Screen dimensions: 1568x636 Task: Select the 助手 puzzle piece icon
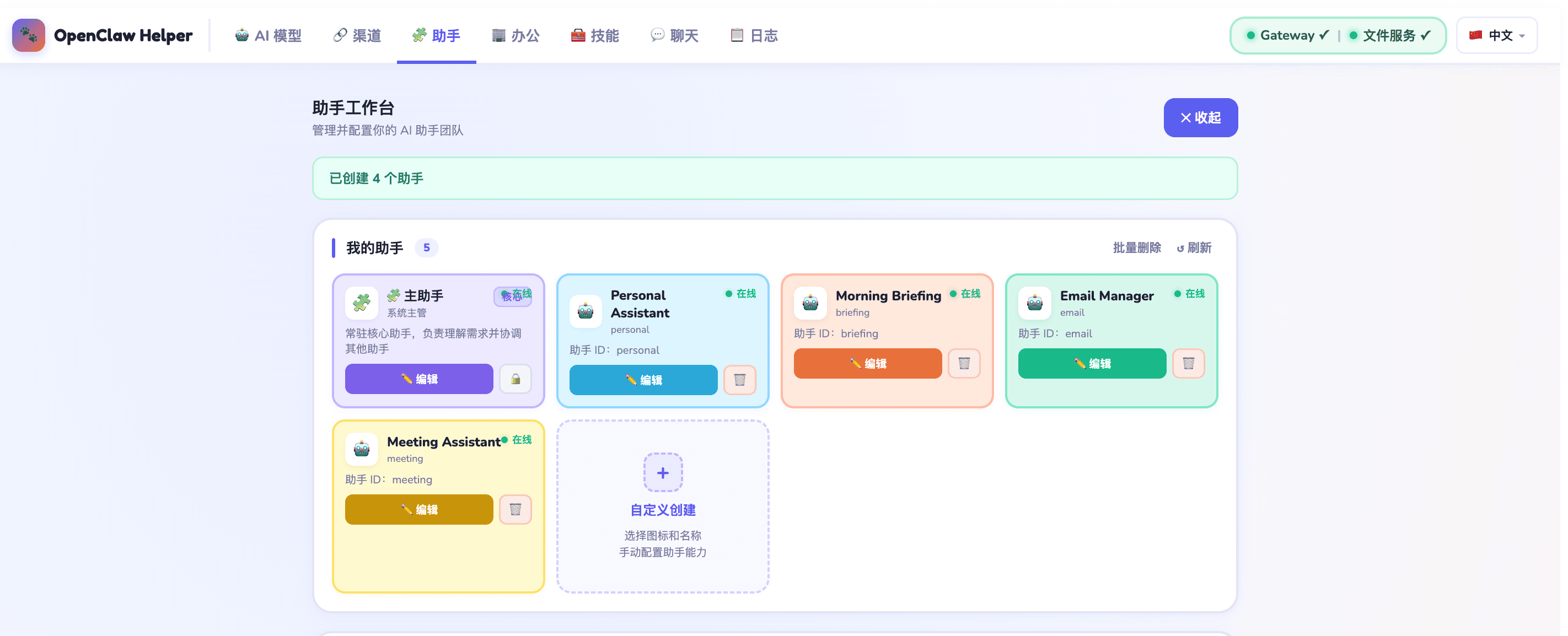click(x=419, y=35)
